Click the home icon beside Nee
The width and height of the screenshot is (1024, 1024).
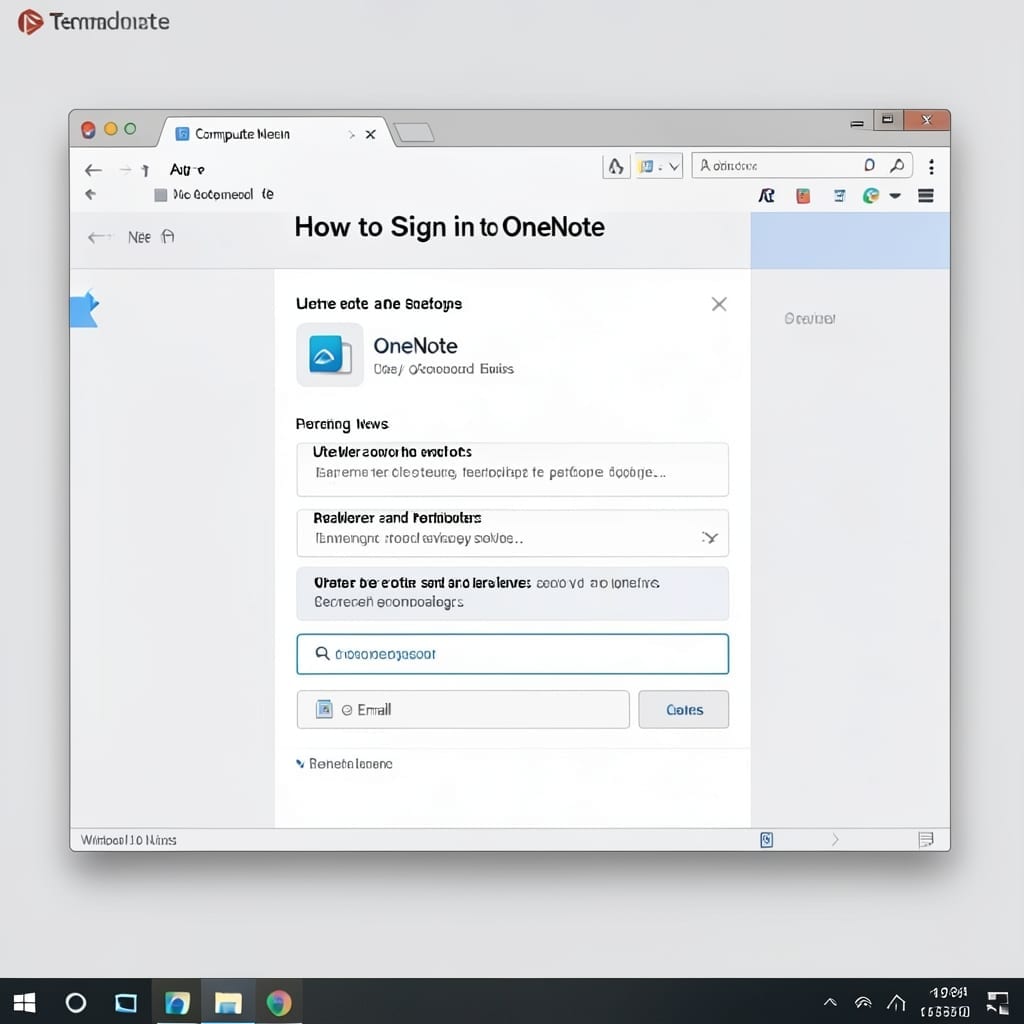click(168, 236)
